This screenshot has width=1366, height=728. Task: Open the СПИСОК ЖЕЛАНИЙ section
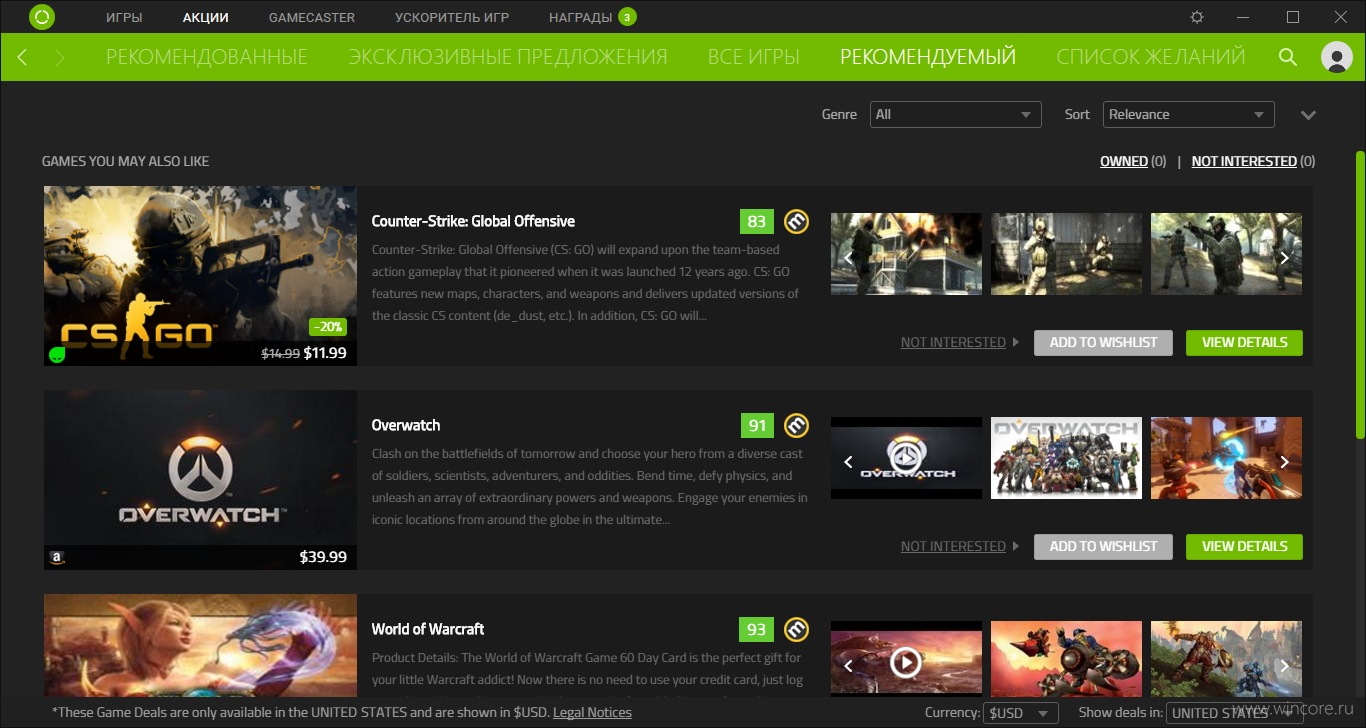pos(1151,57)
